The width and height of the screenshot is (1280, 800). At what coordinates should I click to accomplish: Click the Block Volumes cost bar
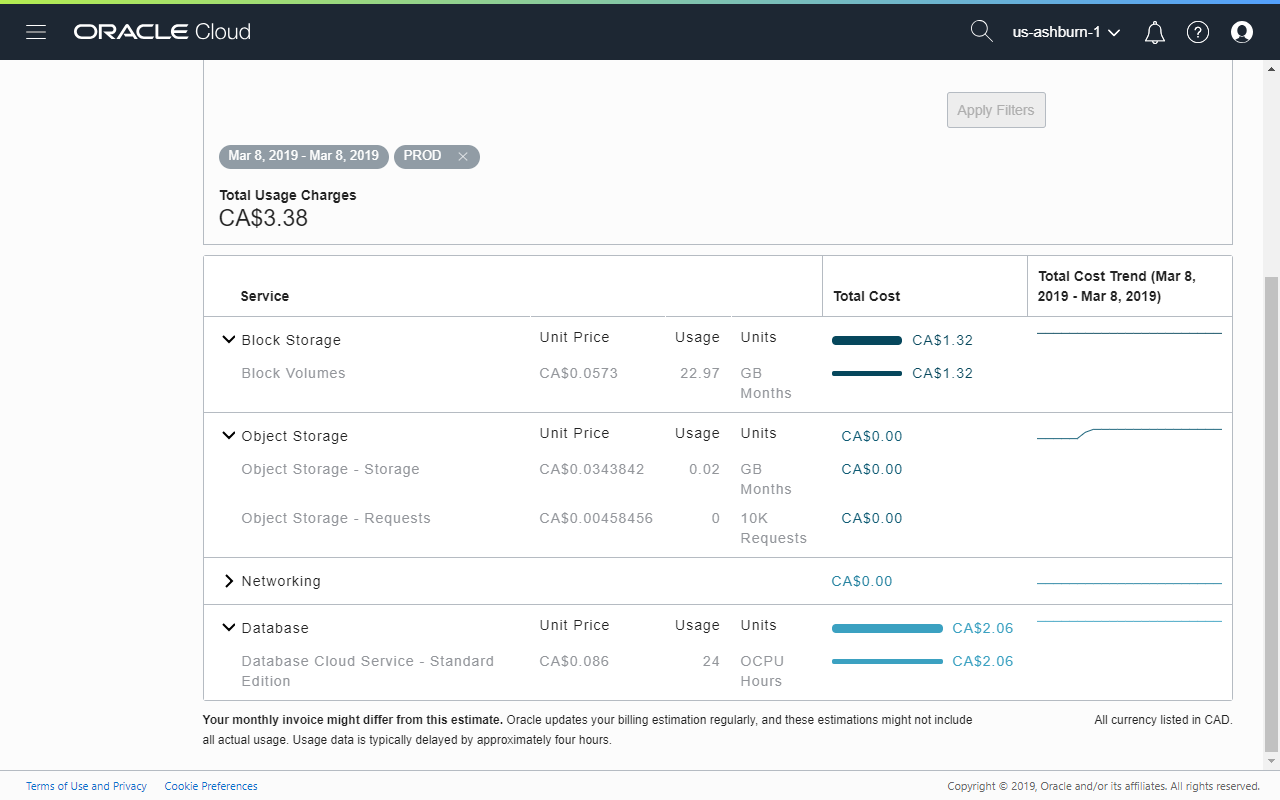click(867, 373)
